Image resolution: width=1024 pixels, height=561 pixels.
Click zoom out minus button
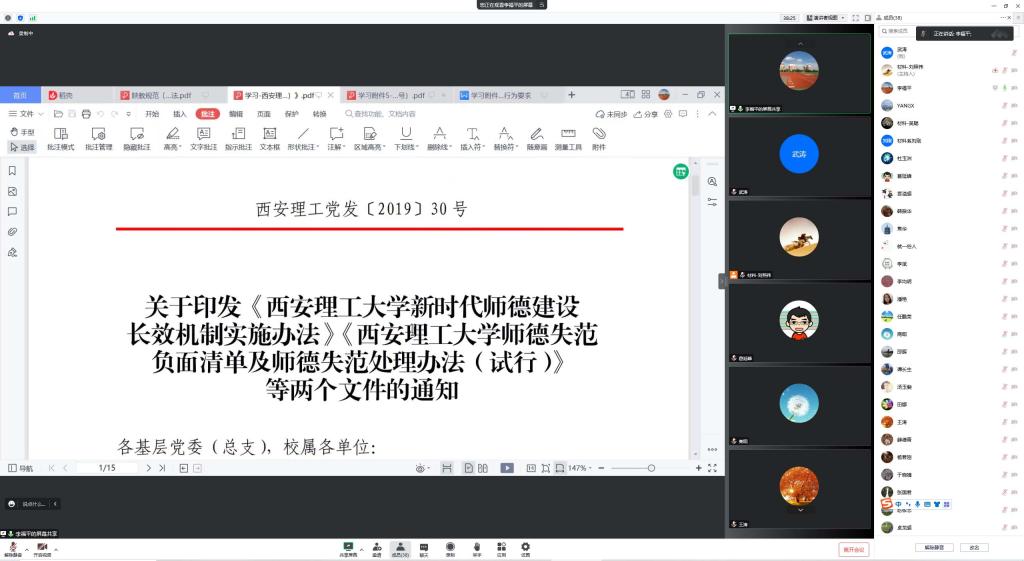601,468
